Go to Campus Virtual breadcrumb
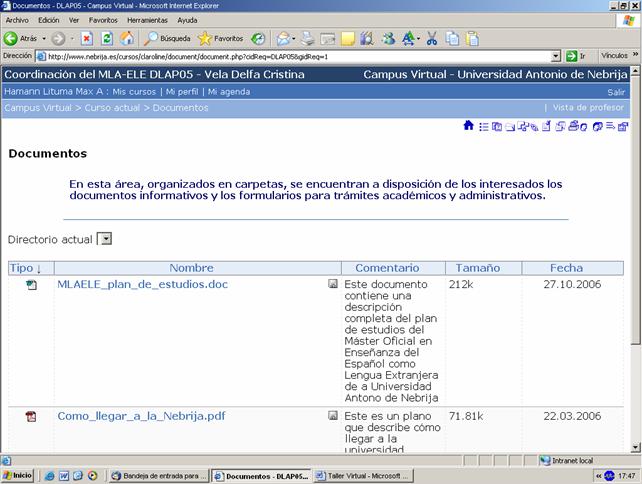 coord(38,108)
